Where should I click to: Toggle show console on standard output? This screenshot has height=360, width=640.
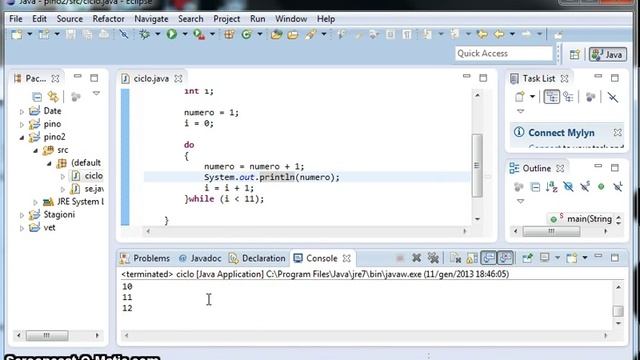489,258
